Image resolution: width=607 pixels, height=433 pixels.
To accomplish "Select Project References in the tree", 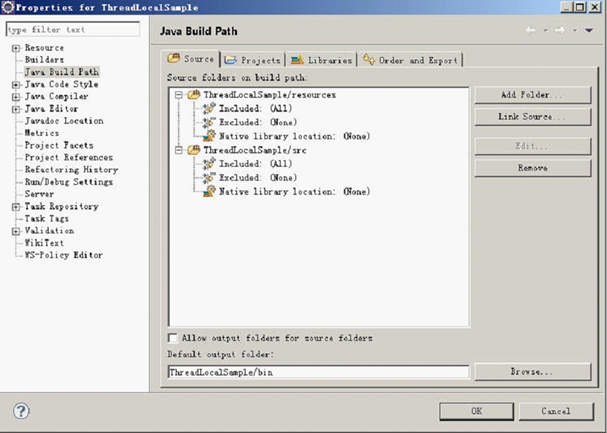I will [69, 157].
